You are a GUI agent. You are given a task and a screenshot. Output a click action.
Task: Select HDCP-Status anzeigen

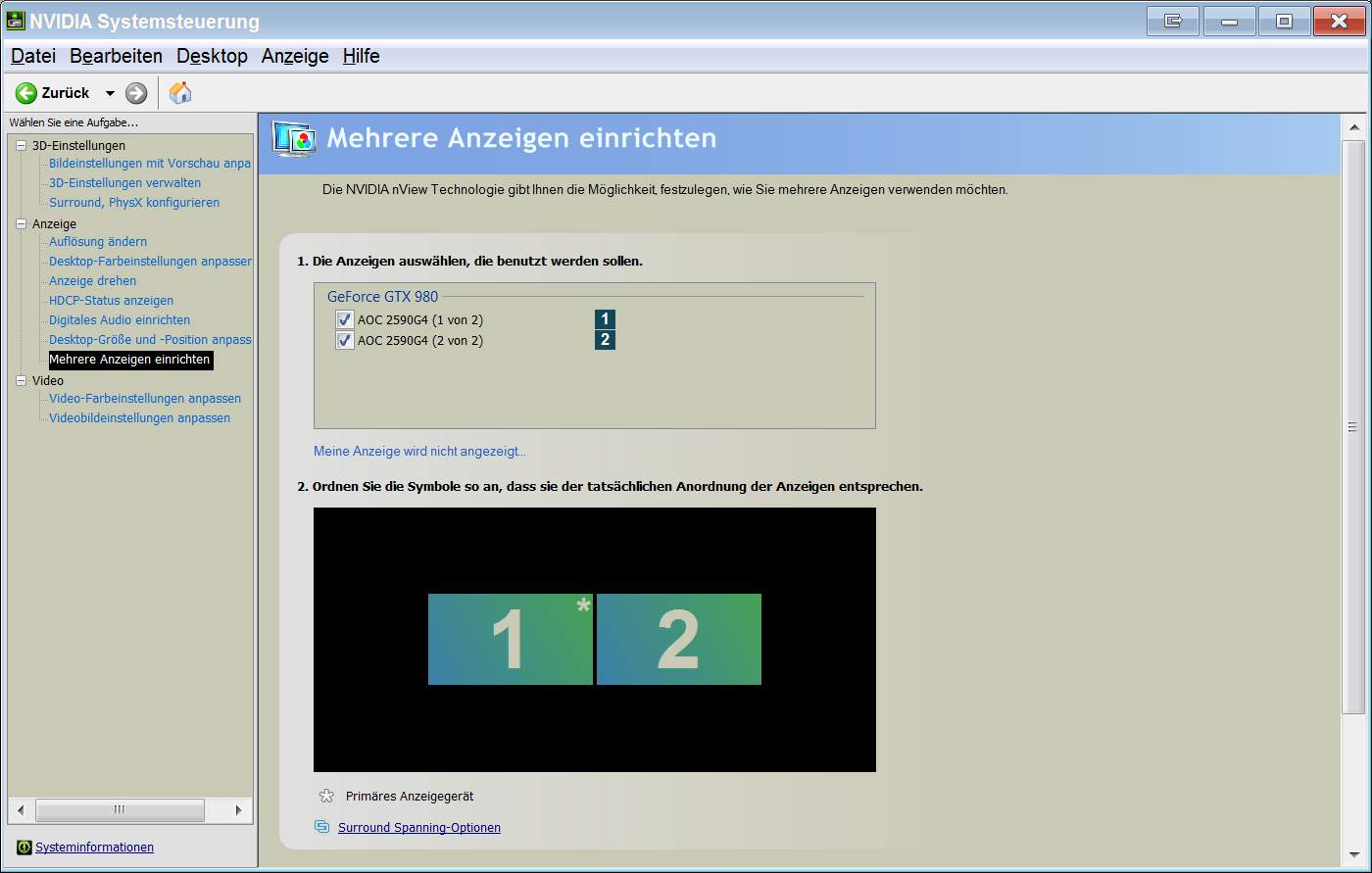(111, 301)
